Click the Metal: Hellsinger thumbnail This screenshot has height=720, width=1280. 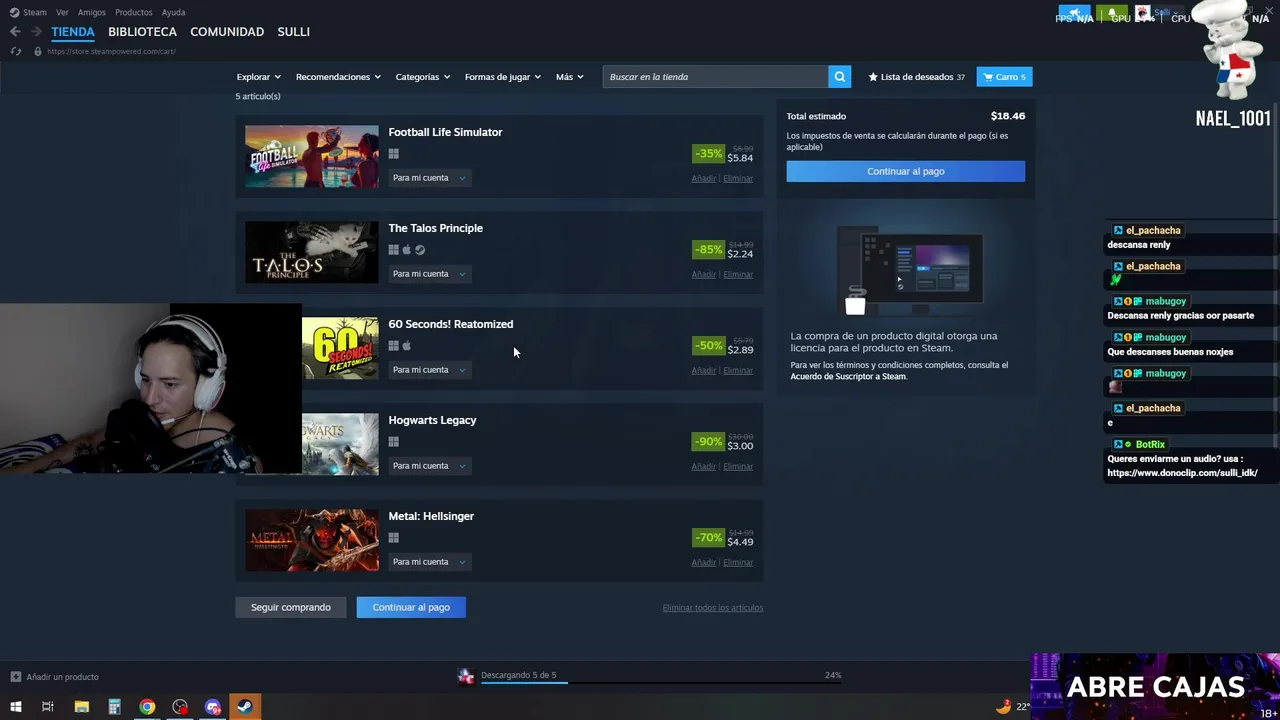(x=312, y=541)
